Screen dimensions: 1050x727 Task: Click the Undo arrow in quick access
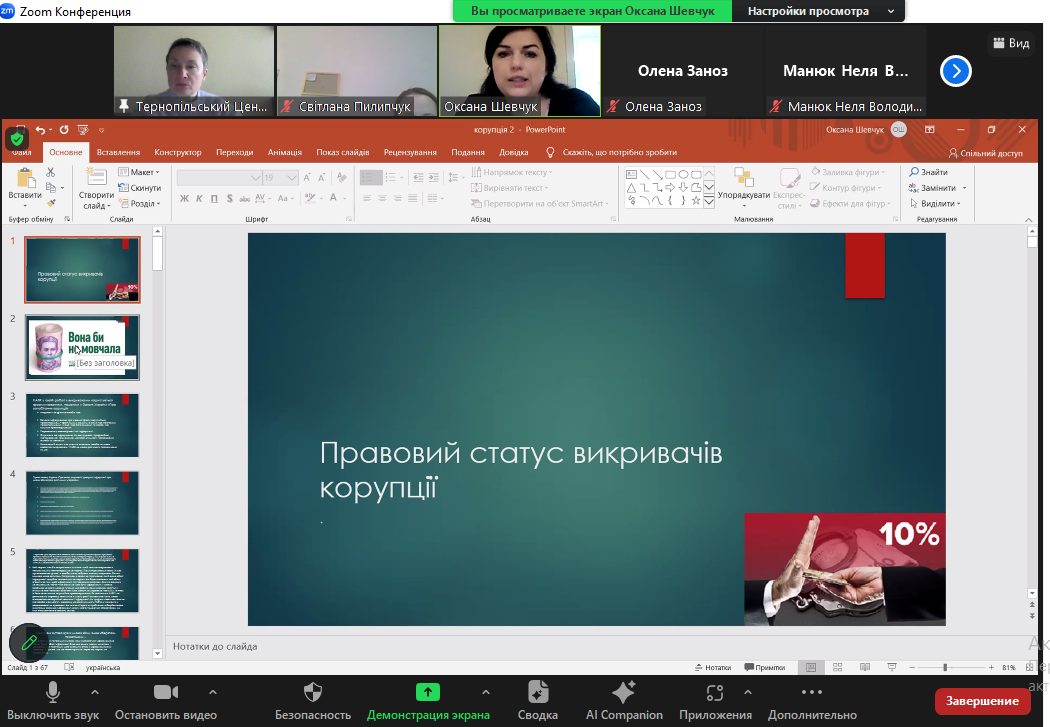click(x=40, y=130)
